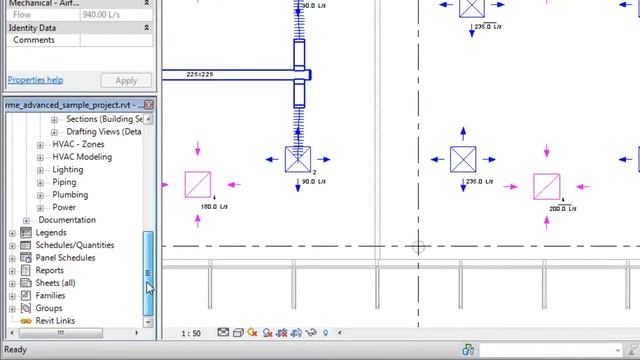Viewport: 640px width, 360px height.
Task: Click the Visual Style cube icon
Action: pos(238,333)
